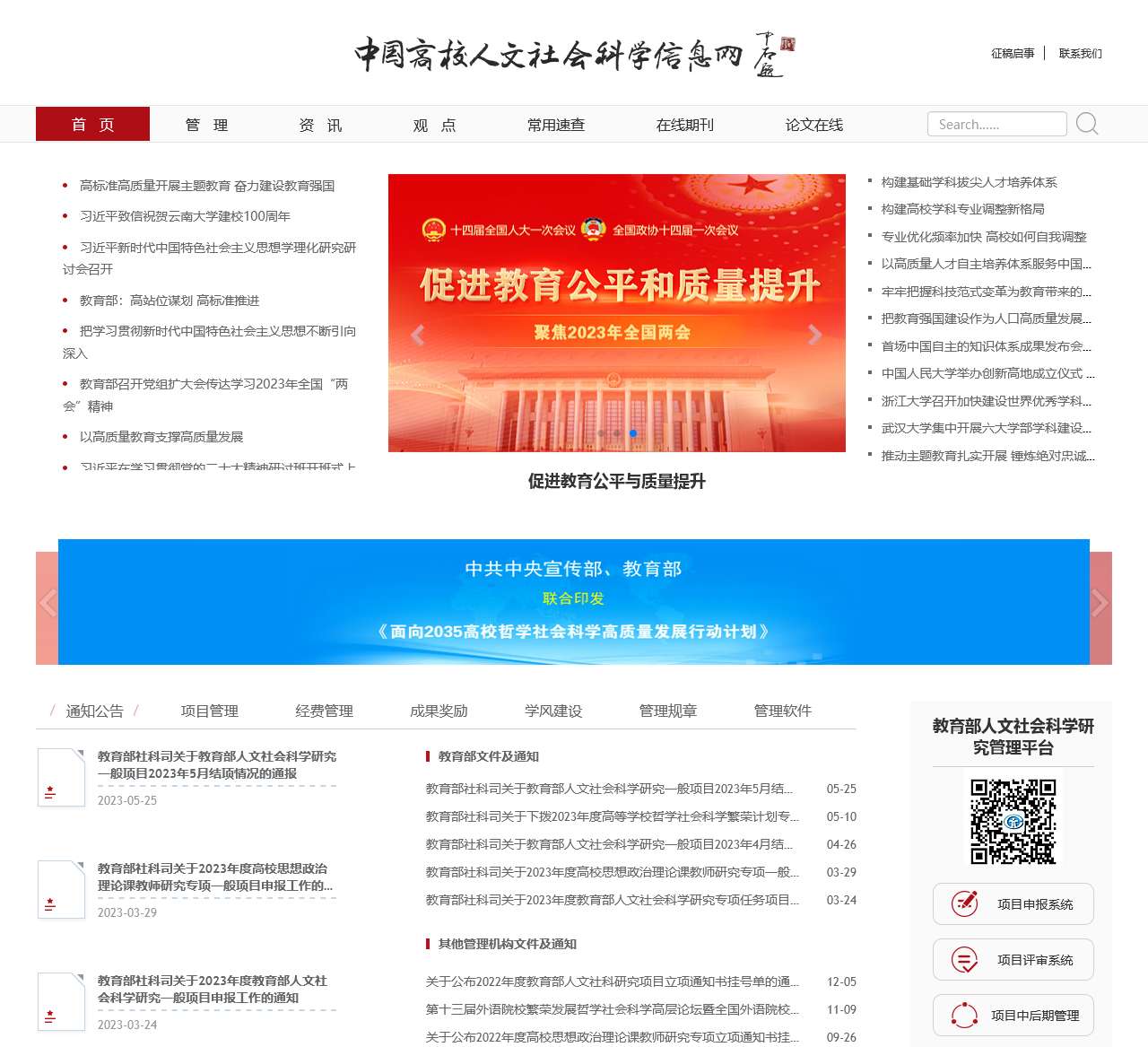
Task: Switch to 学风建设 tab
Action: pos(553,711)
